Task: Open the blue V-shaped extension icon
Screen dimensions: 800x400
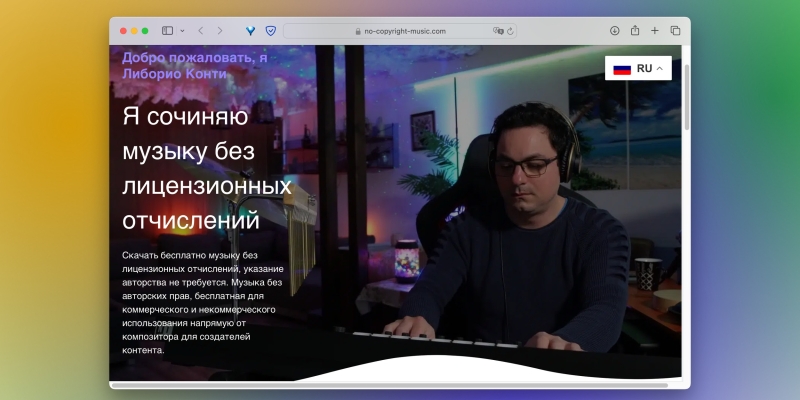Action: coord(250,31)
